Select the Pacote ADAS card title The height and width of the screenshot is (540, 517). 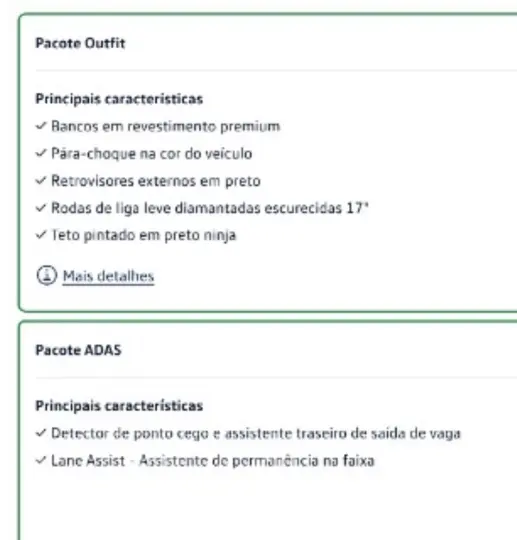78,350
